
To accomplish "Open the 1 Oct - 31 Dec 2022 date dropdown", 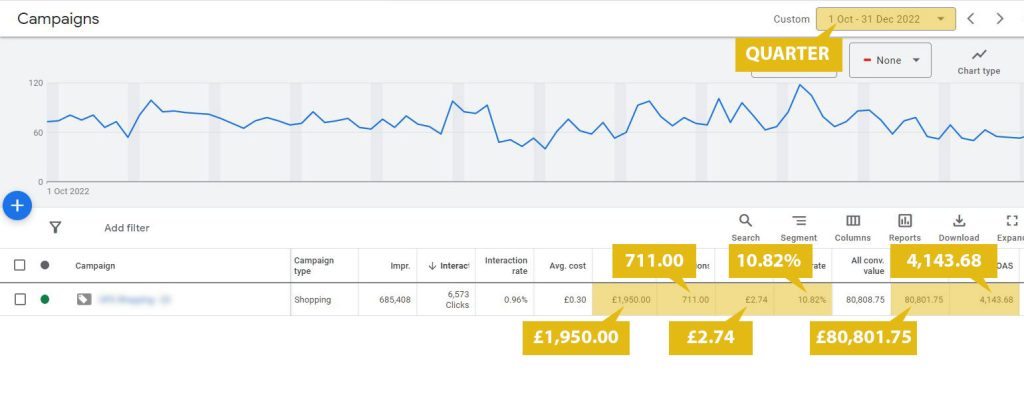I will [x=886, y=19].
